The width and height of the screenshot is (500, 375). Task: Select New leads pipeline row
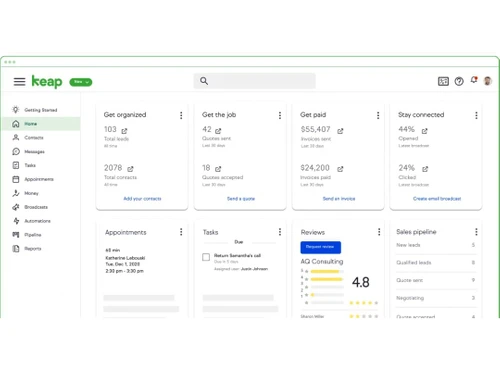point(436,245)
